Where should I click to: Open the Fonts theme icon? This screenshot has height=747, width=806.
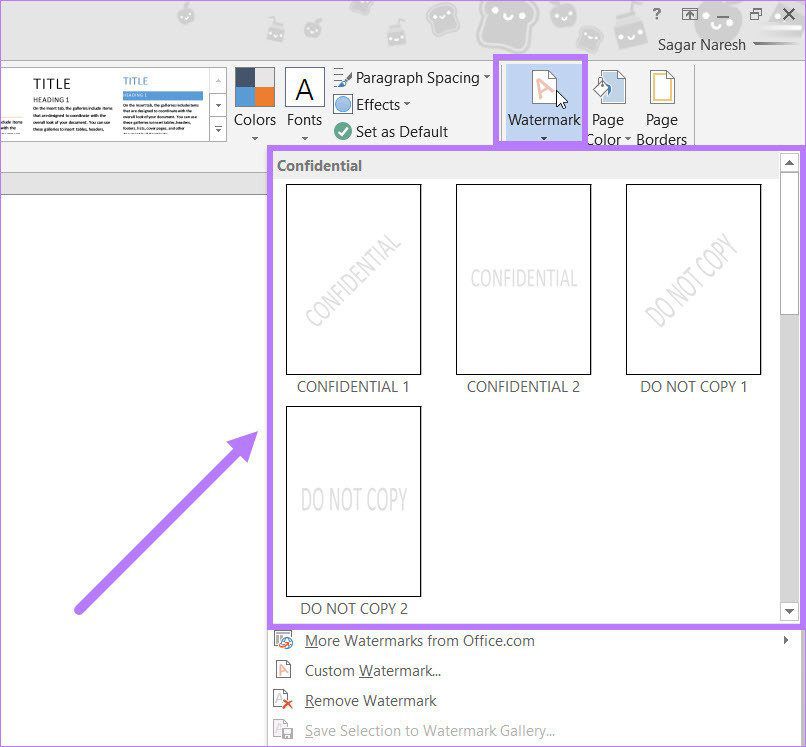305,87
